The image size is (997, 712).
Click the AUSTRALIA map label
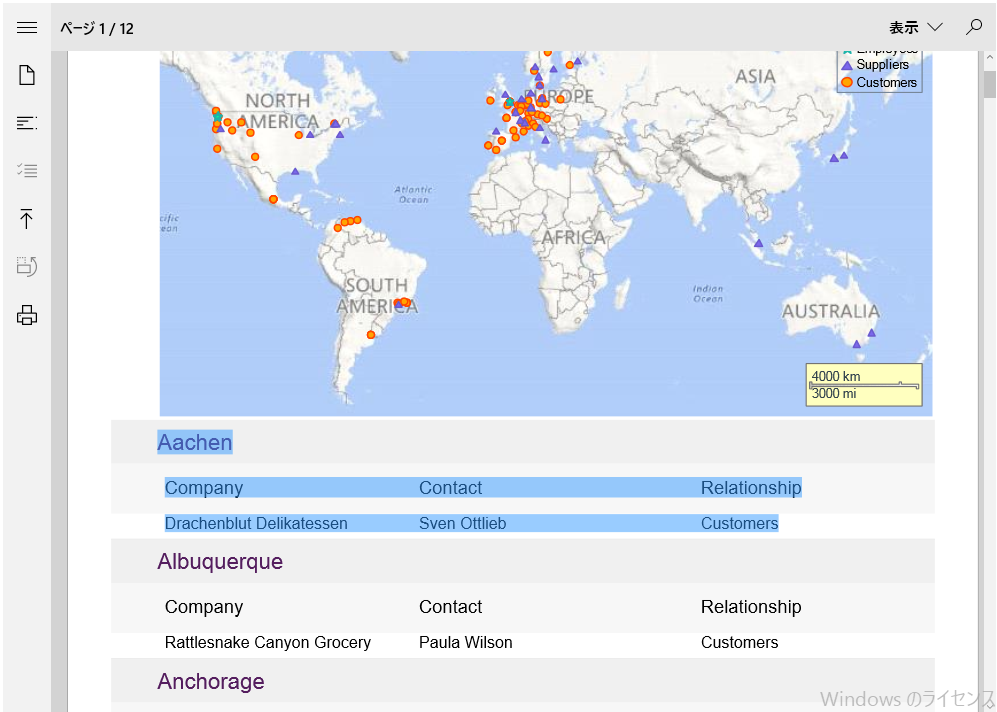pos(830,312)
